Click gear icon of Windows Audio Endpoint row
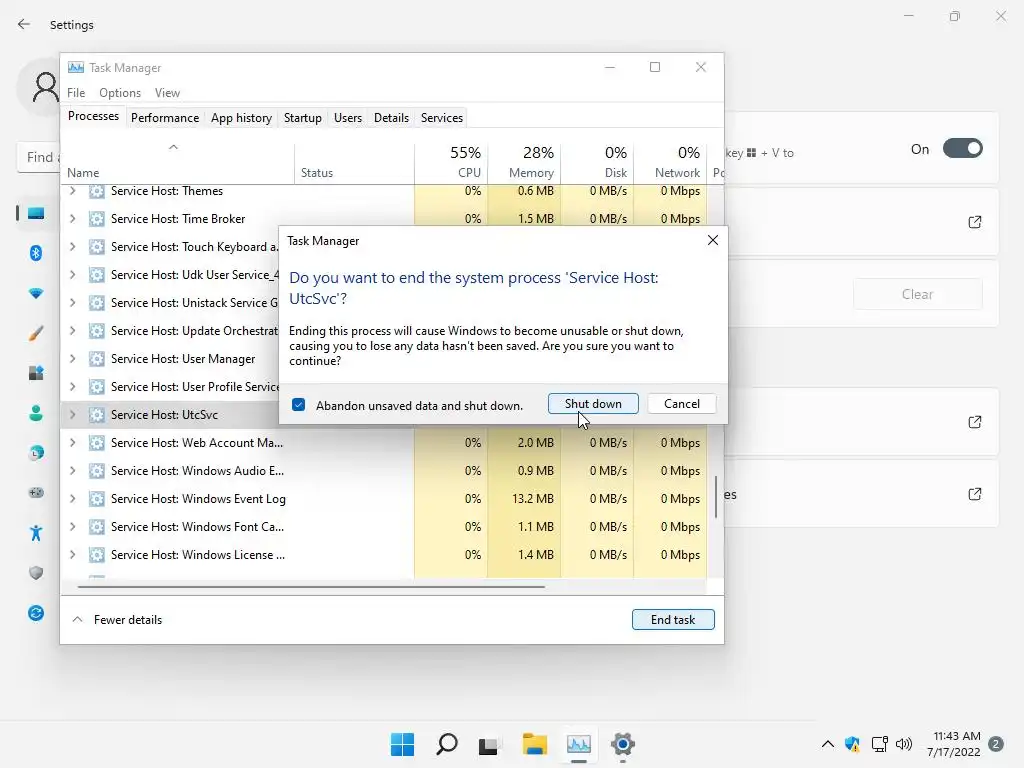 click(x=97, y=471)
